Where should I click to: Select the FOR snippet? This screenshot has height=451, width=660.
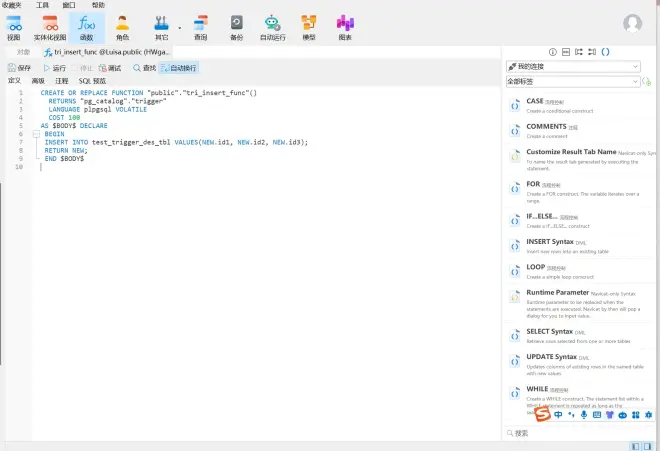pos(580,192)
